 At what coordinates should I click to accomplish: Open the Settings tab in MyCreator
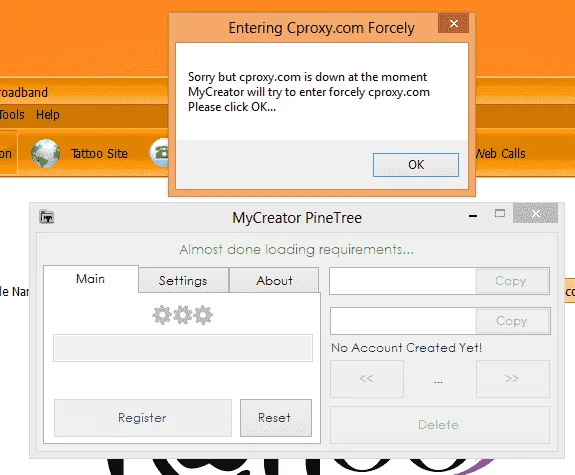183,281
